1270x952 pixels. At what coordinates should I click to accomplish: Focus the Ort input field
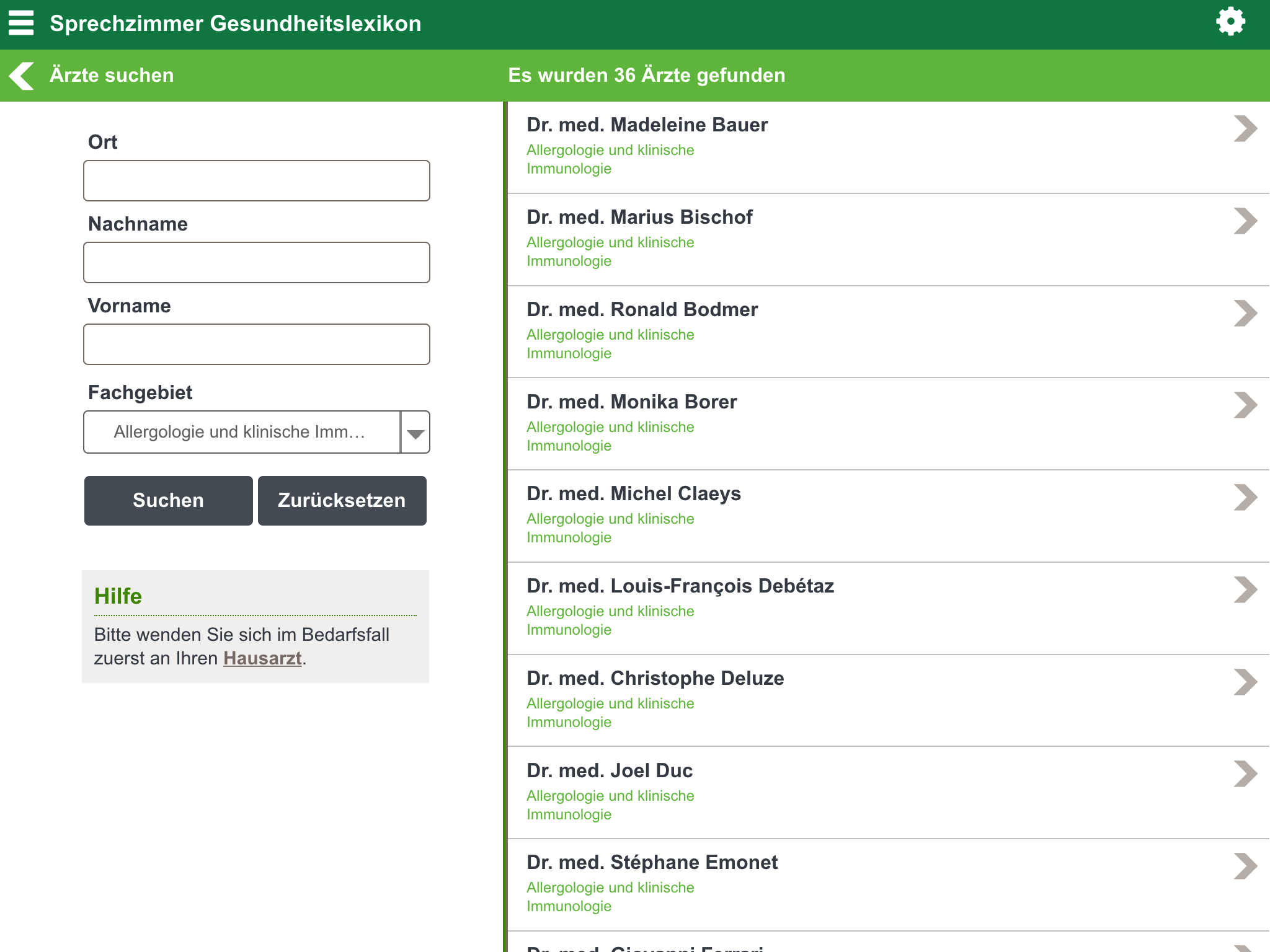(257, 181)
